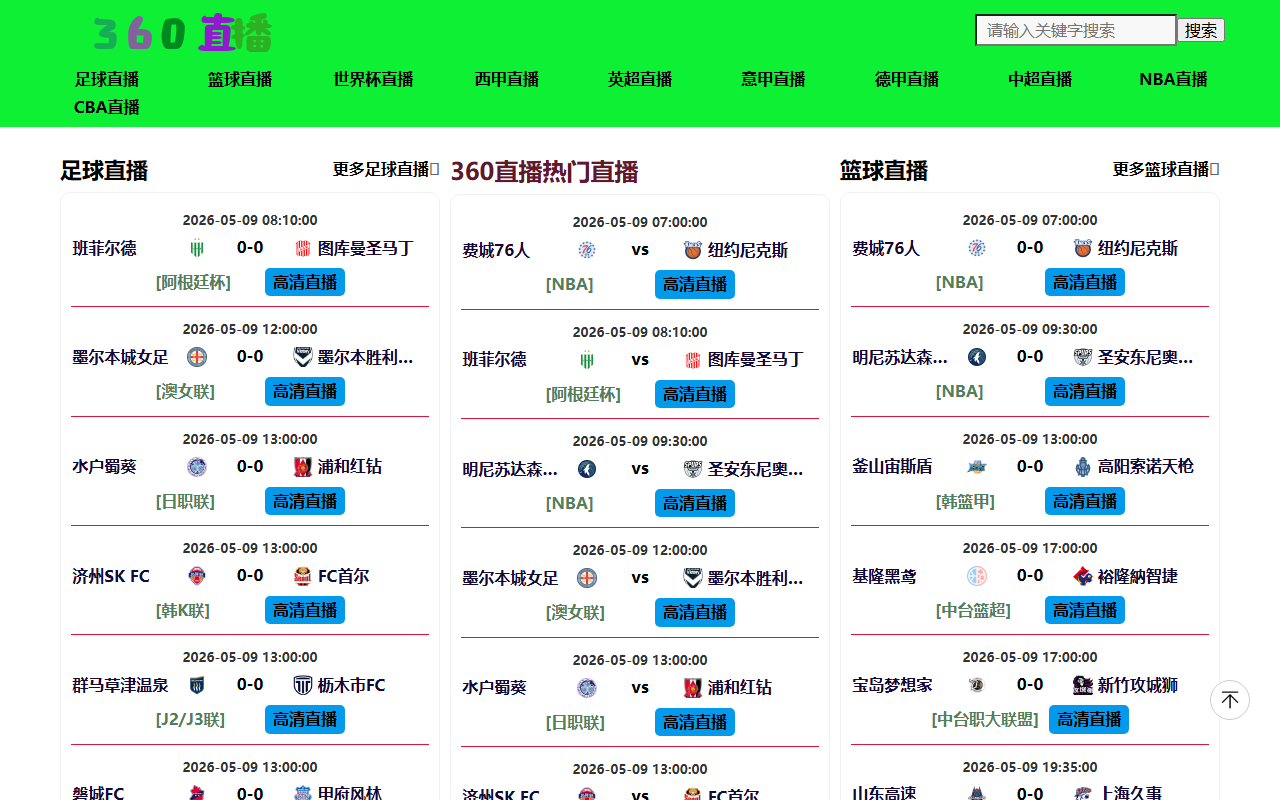Click 高清直播 for 墨尔本城女足 in 足球直播 column

(305, 391)
